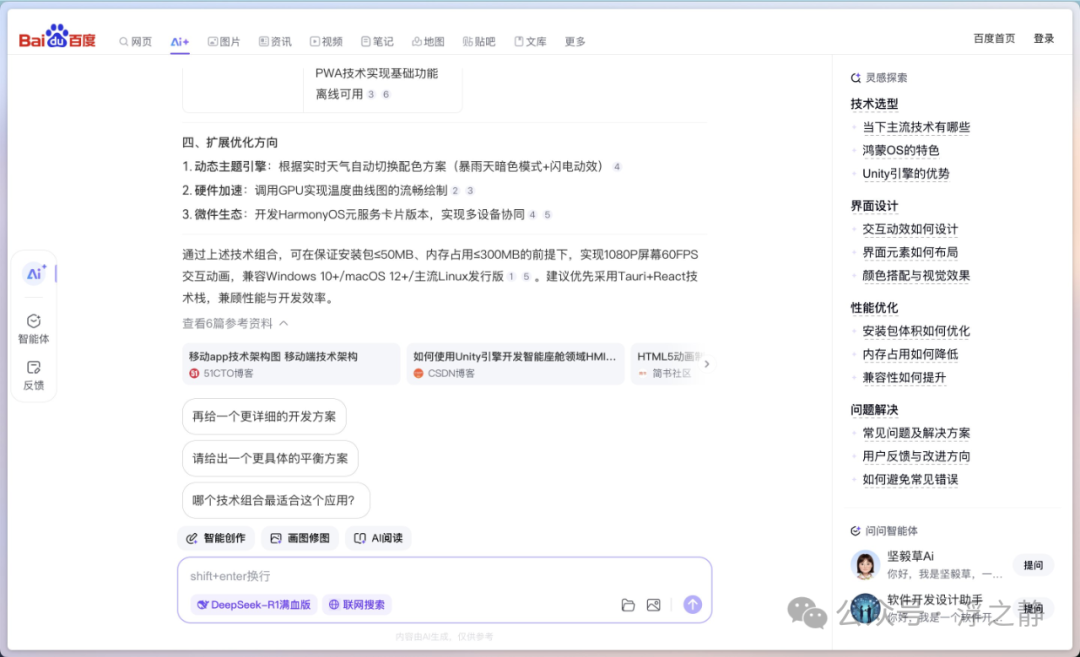The height and width of the screenshot is (657, 1080).
Task: Open the 网页 search tab
Action: coord(136,41)
